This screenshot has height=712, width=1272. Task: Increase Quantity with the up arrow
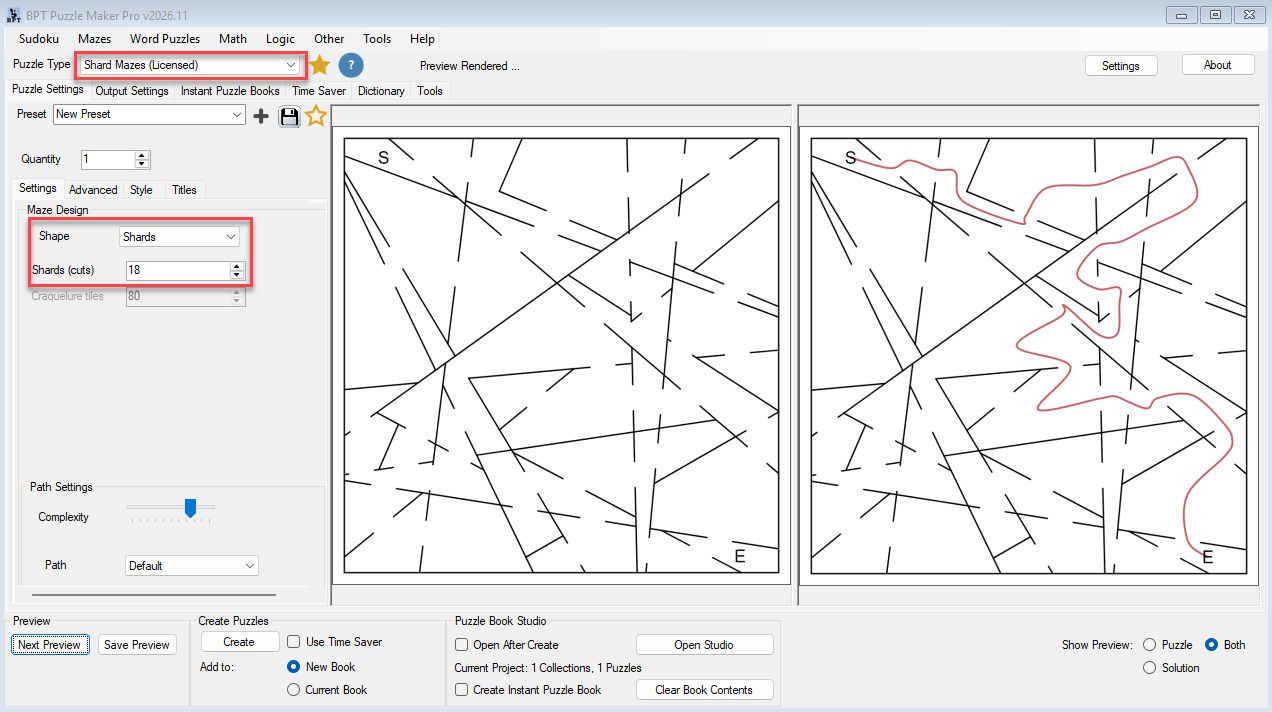(x=142, y=155)
